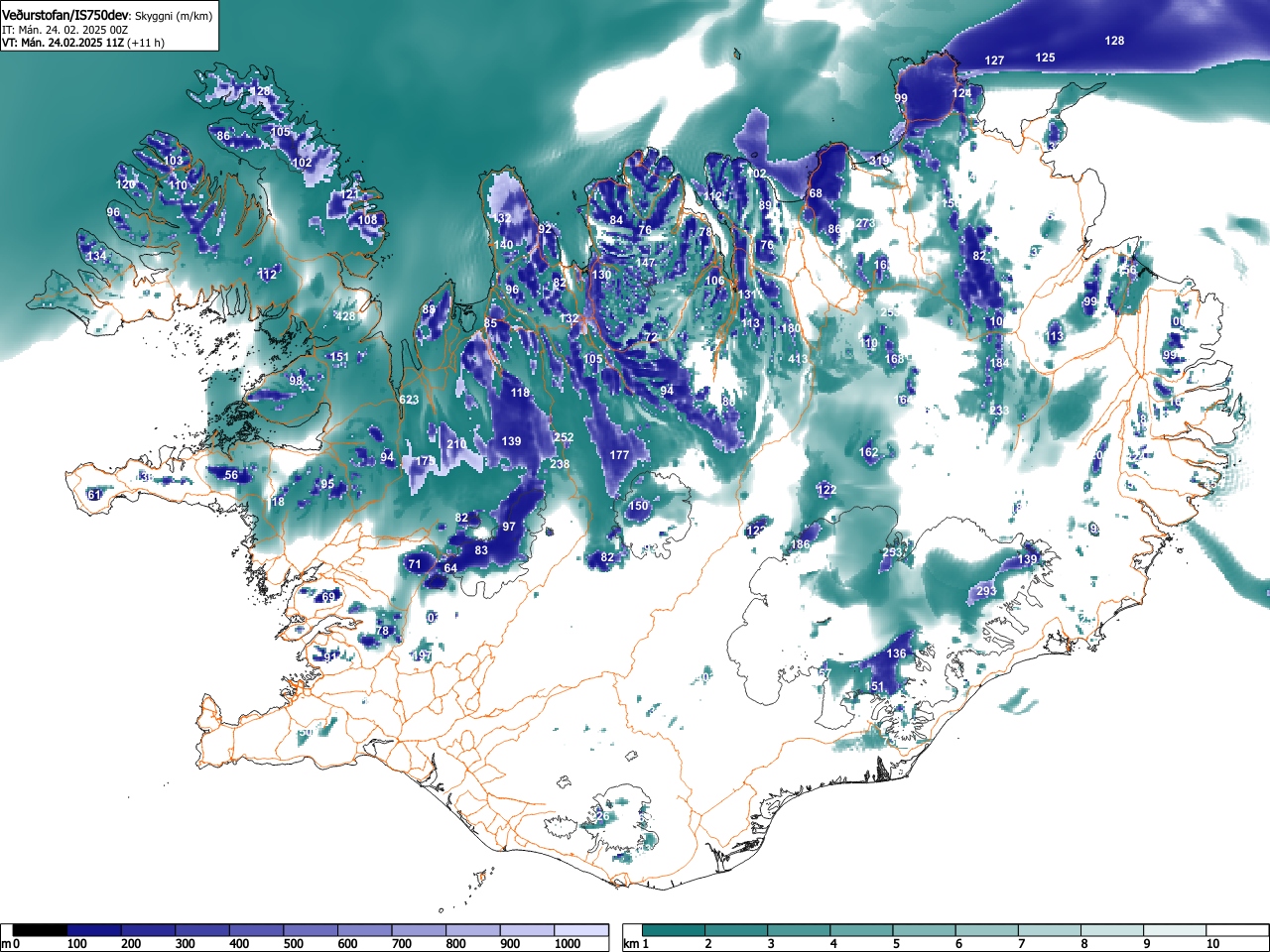
Task: Click the 10 tick label on the km scale
Action: coord(1211,944)
